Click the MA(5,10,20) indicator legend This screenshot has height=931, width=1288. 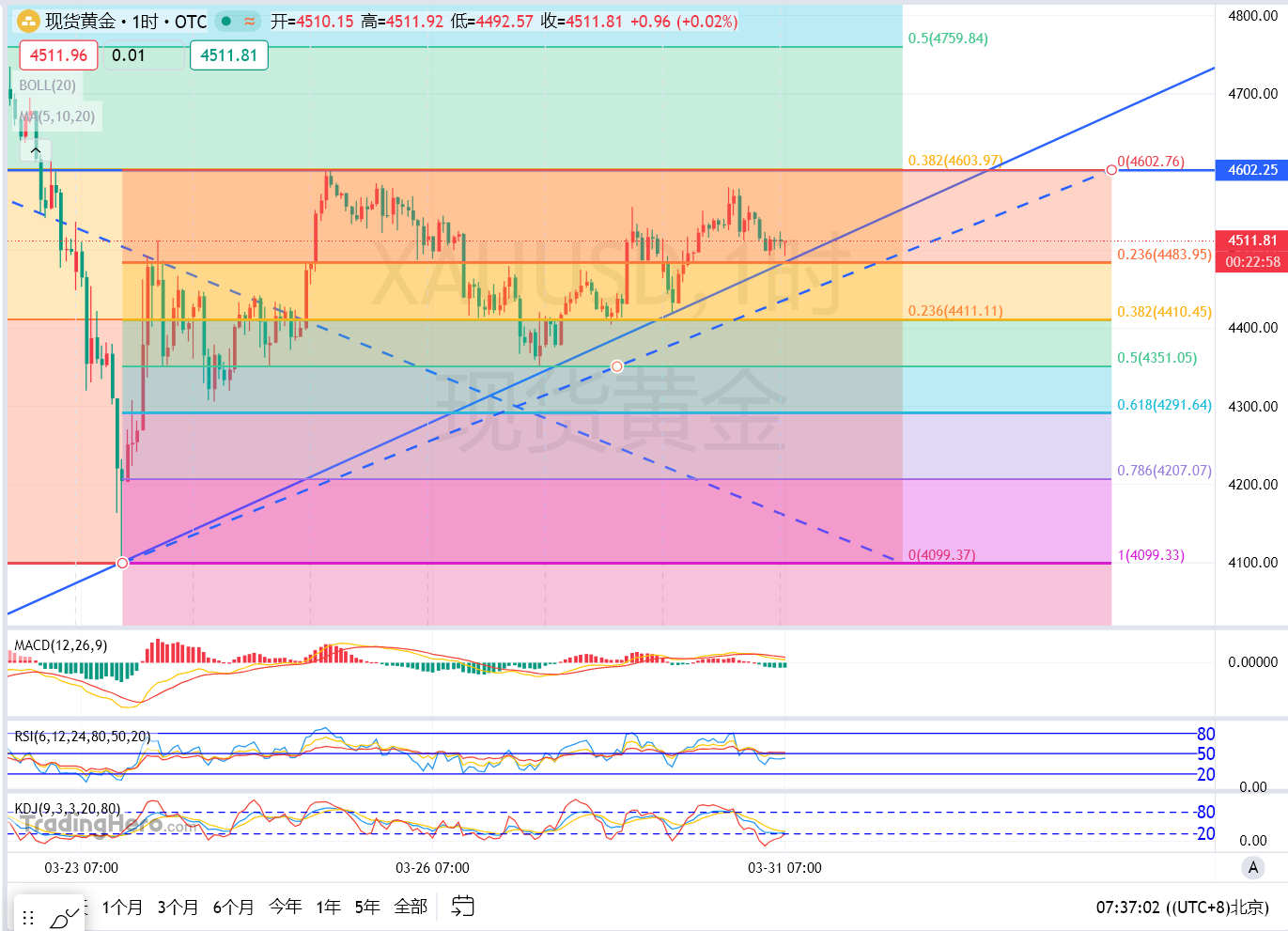tap(57, 116)
